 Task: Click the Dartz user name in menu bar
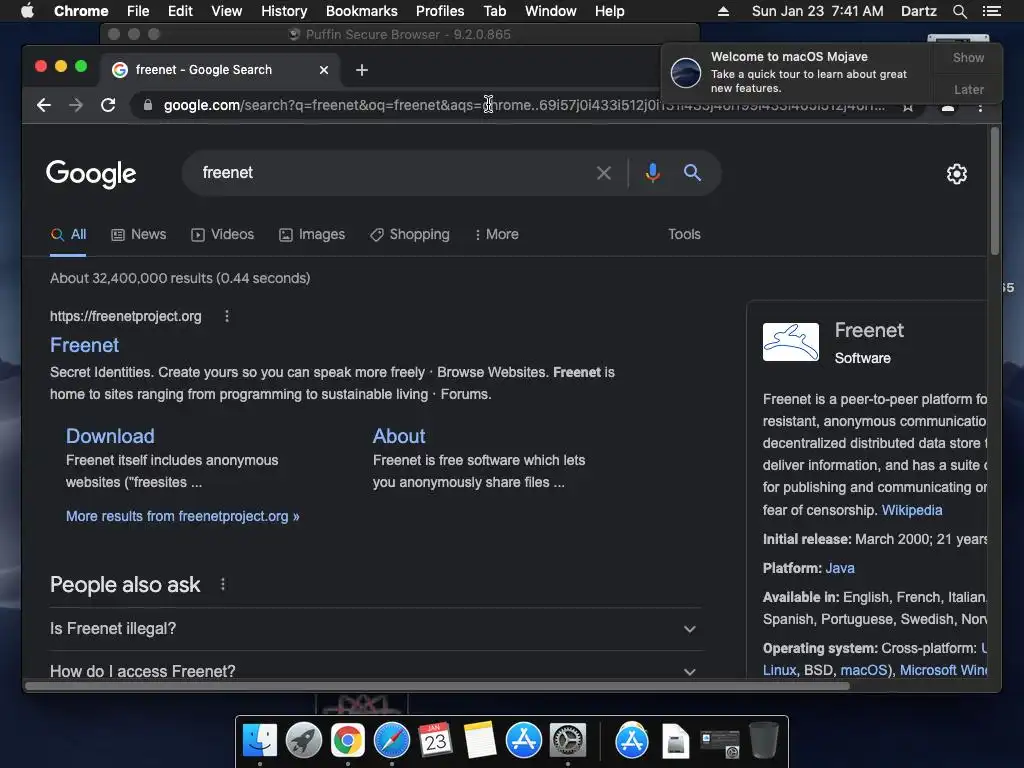point(918,11)
